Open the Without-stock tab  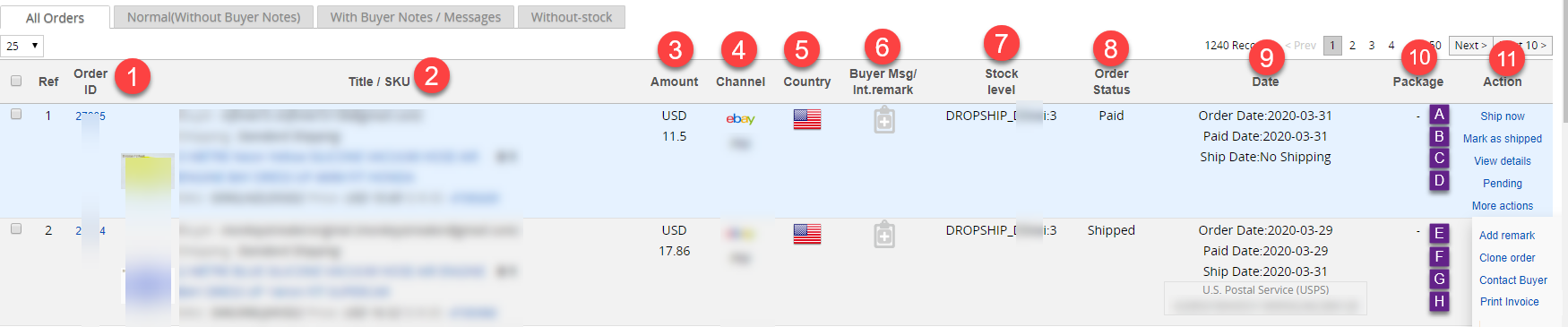[572, 17]
